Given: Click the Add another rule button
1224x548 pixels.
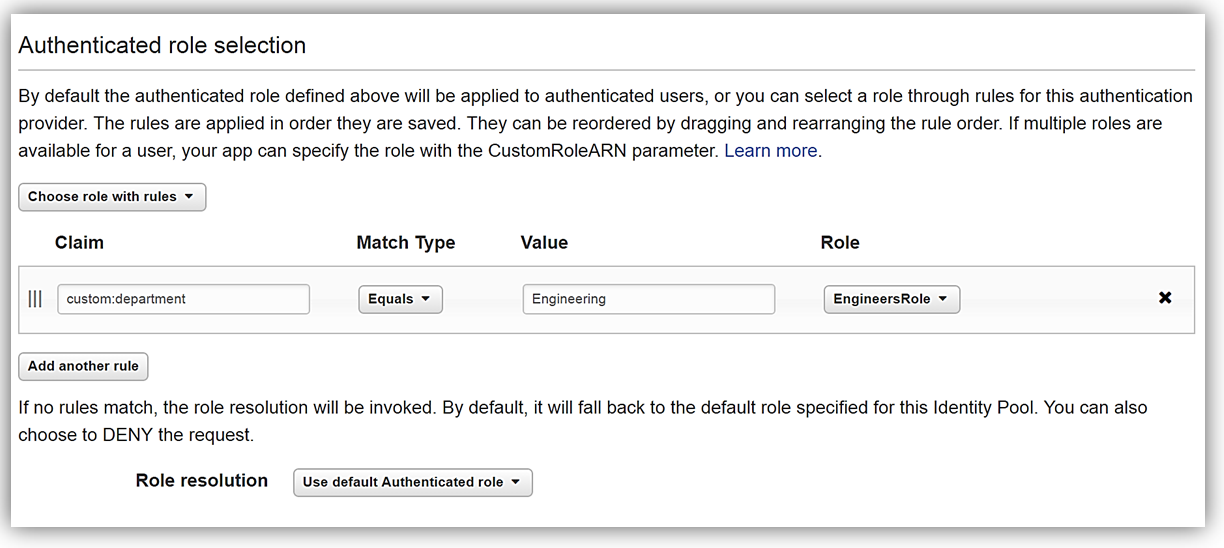Looking at the screenshot, I should 83,366.
